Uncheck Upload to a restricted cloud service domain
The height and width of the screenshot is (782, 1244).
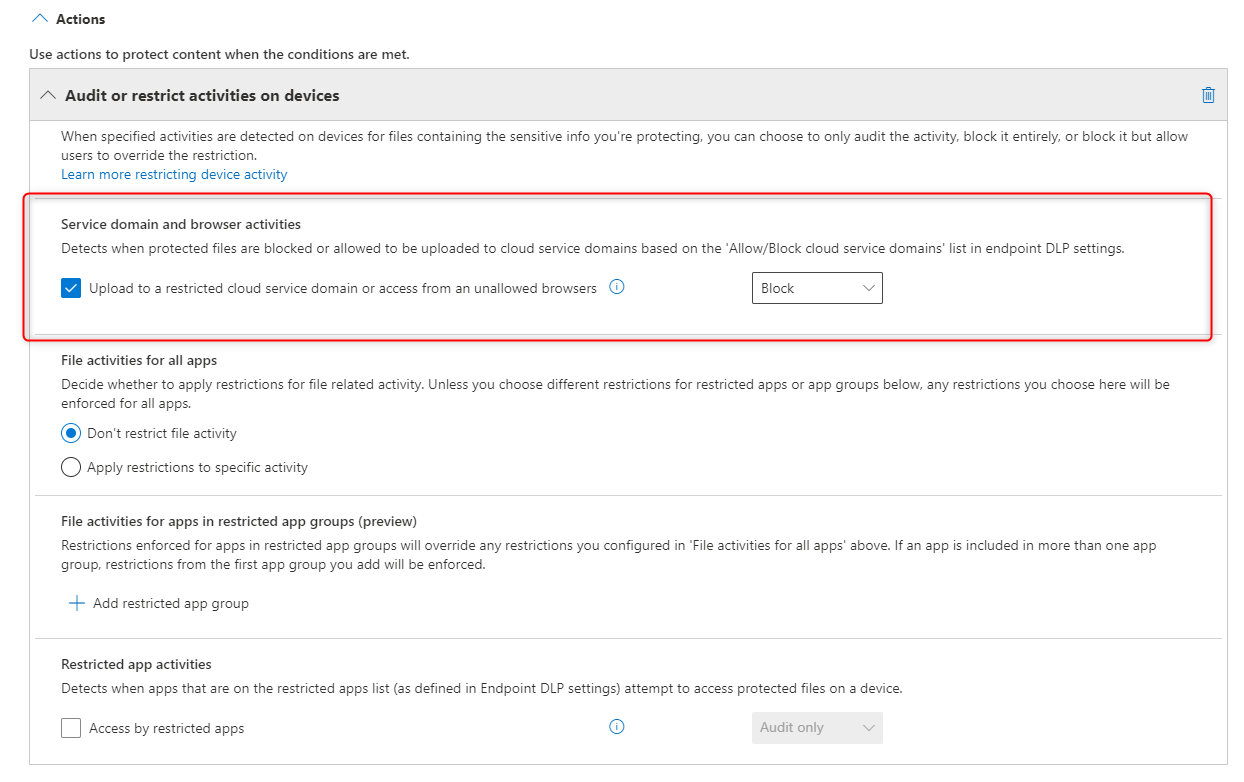click(x=71, y=288)
